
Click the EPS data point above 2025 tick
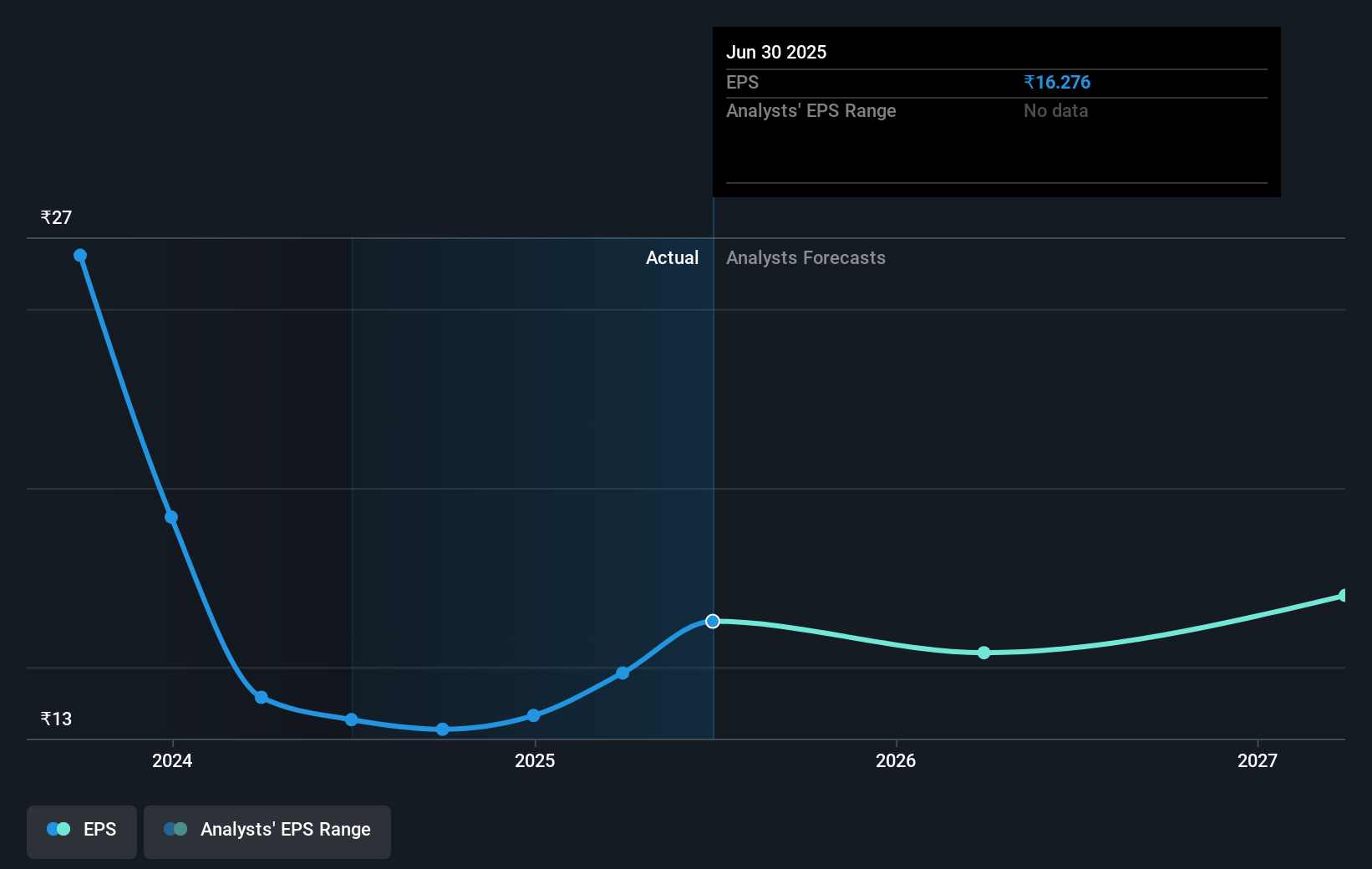[534, 715]
